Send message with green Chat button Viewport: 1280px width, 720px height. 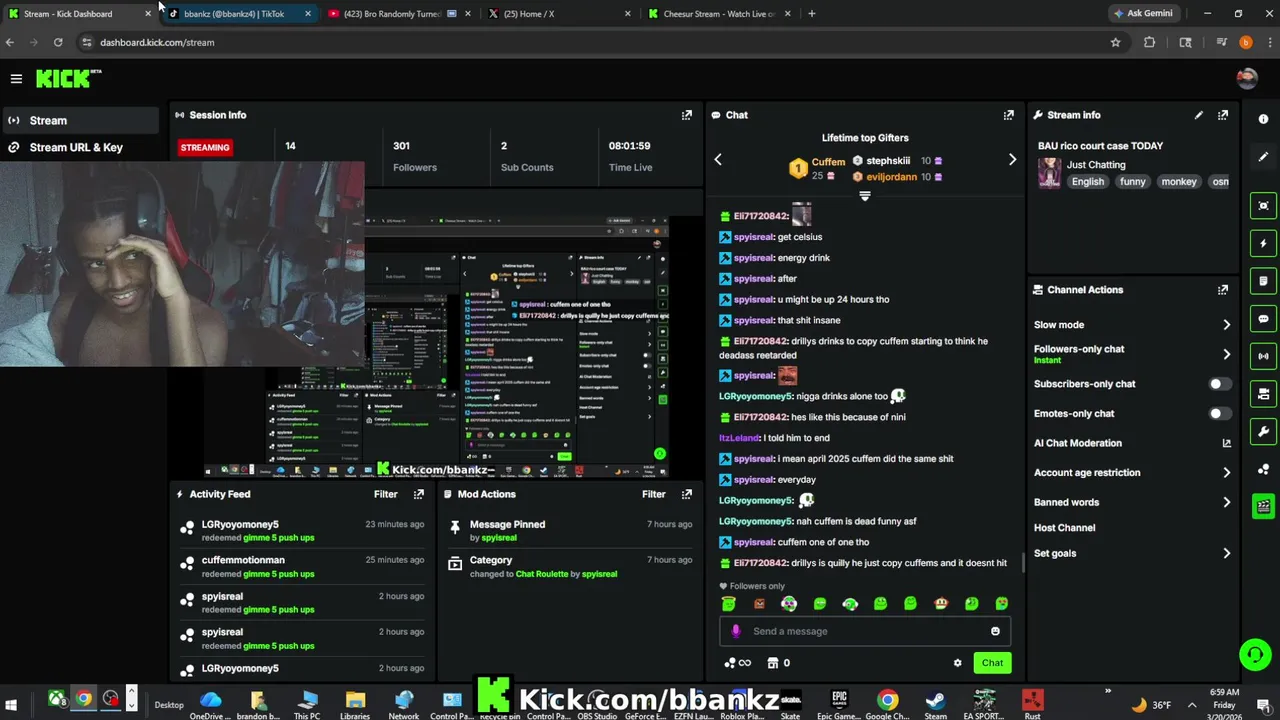992,663
